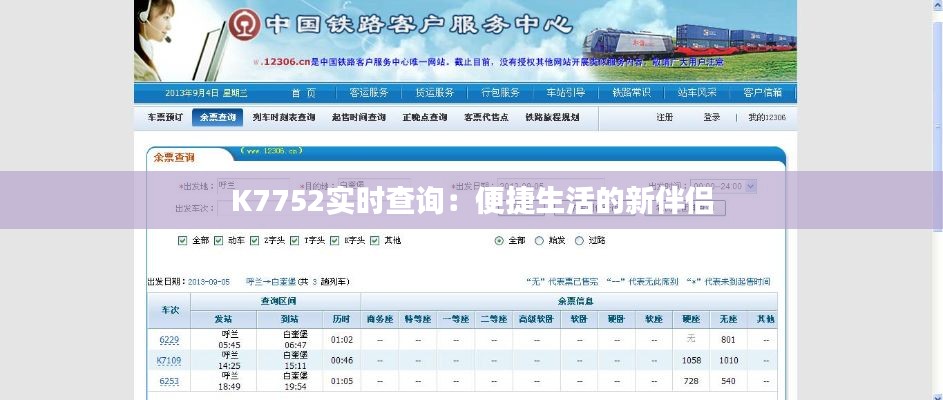Toggle the K字头 checkbox
The width and height of the screenshot is (943, 400).
pos(335,241)
